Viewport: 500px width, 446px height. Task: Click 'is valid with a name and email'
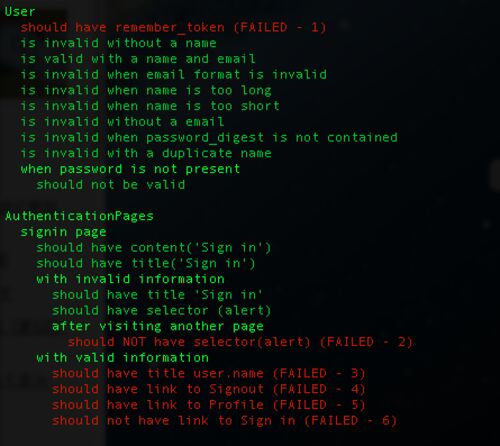(138, 59)
